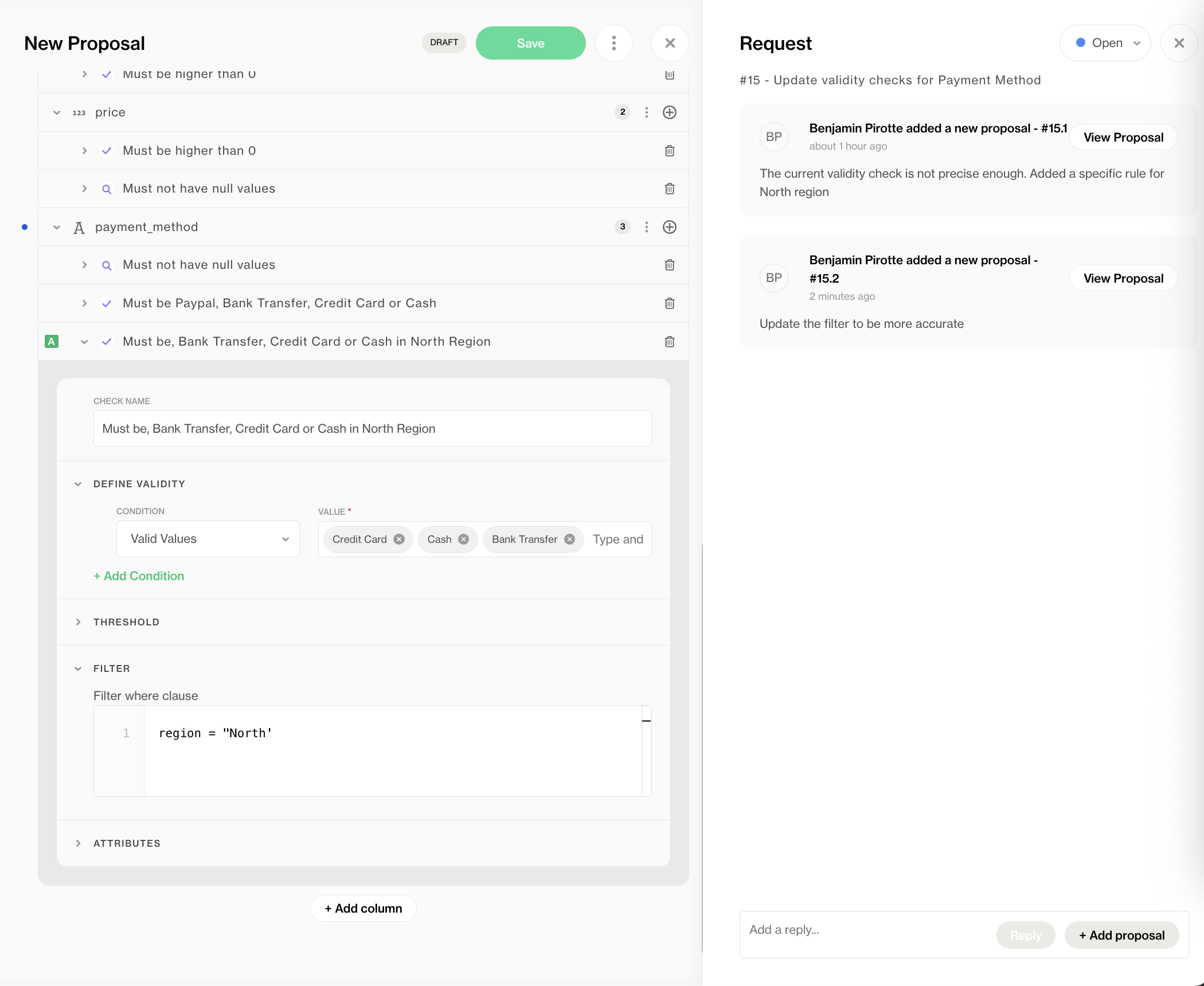Click the Add a reply text field
Image resolution: width=1204 pixels, height=986 pixels.
click(866, 930)
